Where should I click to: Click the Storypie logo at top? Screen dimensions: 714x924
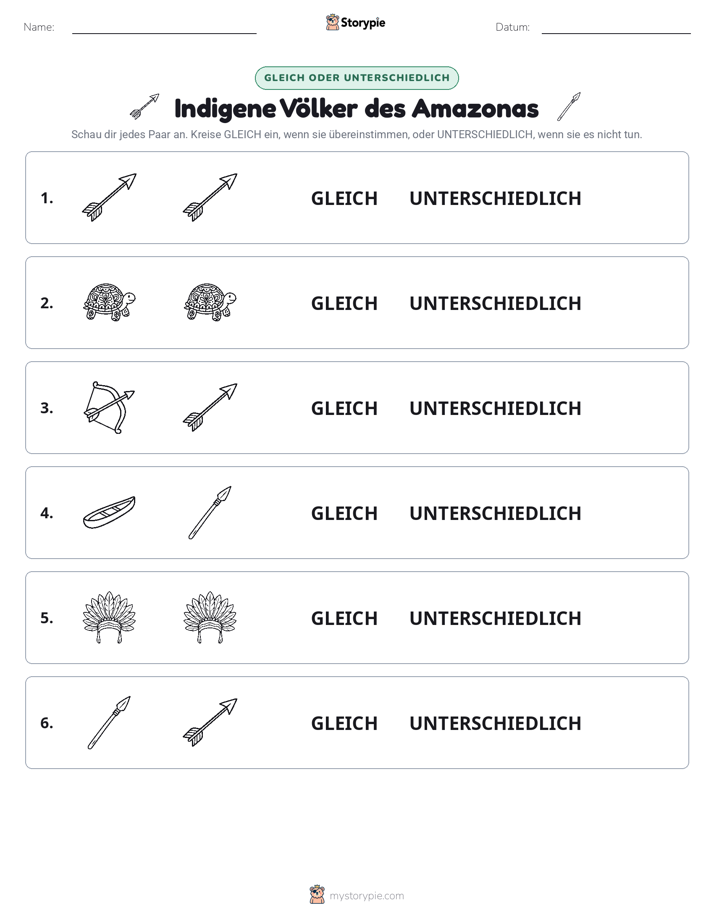pos(355,22)
